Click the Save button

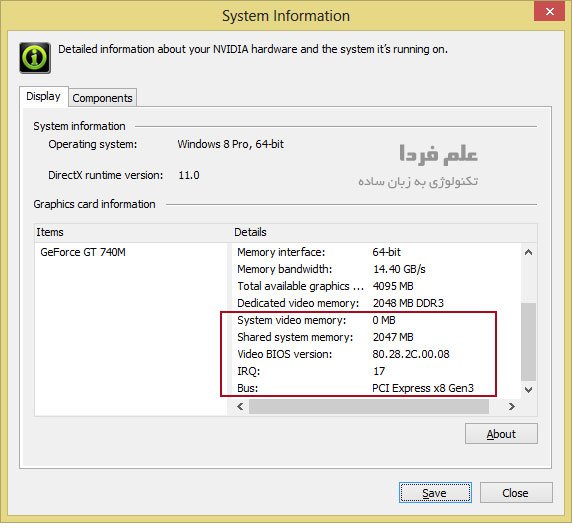point(435,493)
